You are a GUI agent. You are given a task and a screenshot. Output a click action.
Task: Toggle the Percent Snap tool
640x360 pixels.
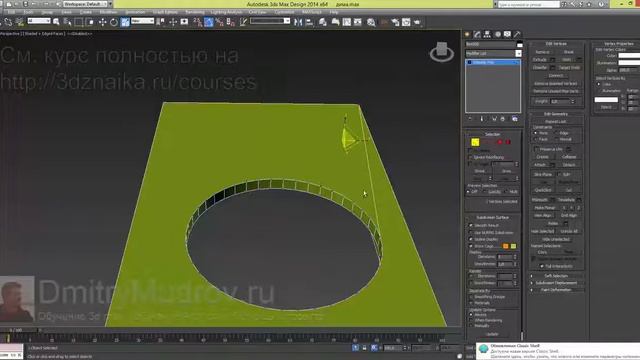pos(220,22)
